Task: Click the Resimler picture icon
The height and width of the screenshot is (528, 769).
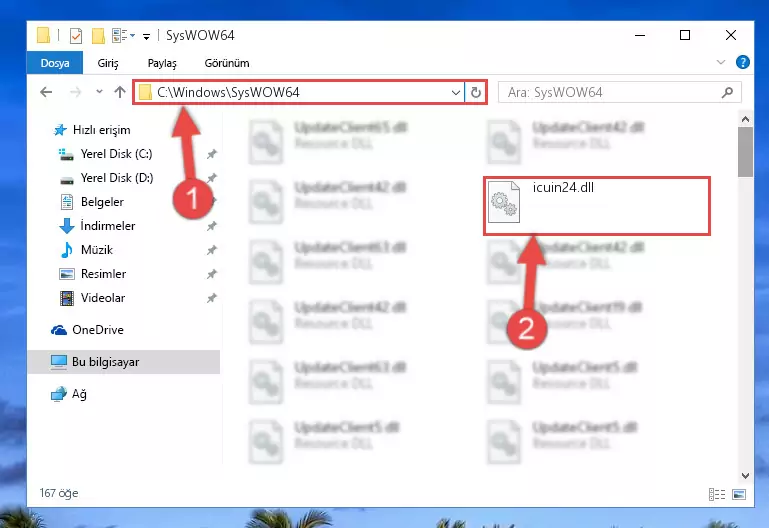Action: 66,274
